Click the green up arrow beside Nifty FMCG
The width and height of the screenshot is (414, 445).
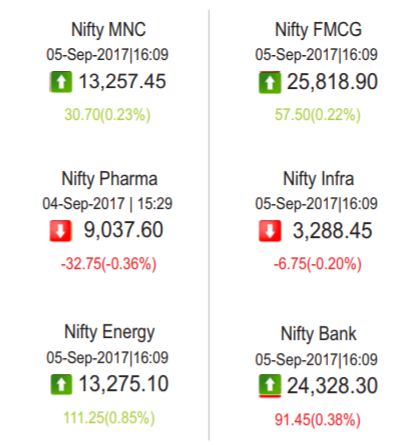tap(270, 82)
